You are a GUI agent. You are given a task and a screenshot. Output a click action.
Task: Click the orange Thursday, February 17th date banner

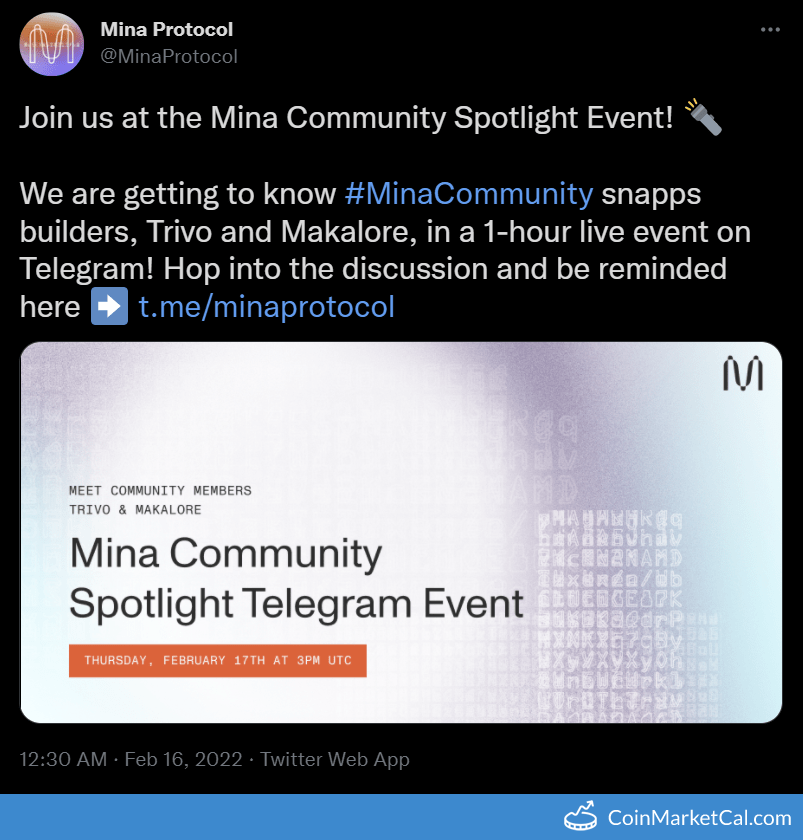coord(217,660)
